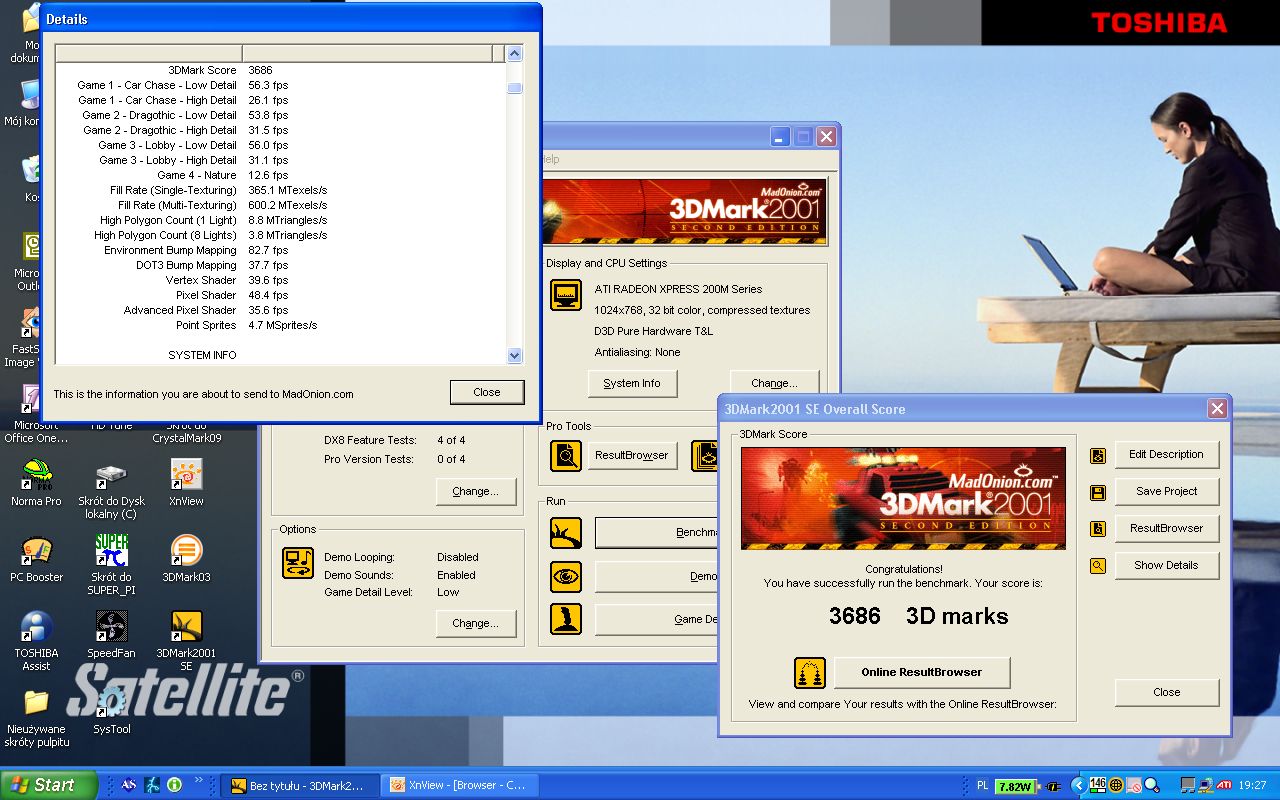Close the Details dialog using Close button
The height and width of the screenshot is (800, 1280).
[487, 392]
